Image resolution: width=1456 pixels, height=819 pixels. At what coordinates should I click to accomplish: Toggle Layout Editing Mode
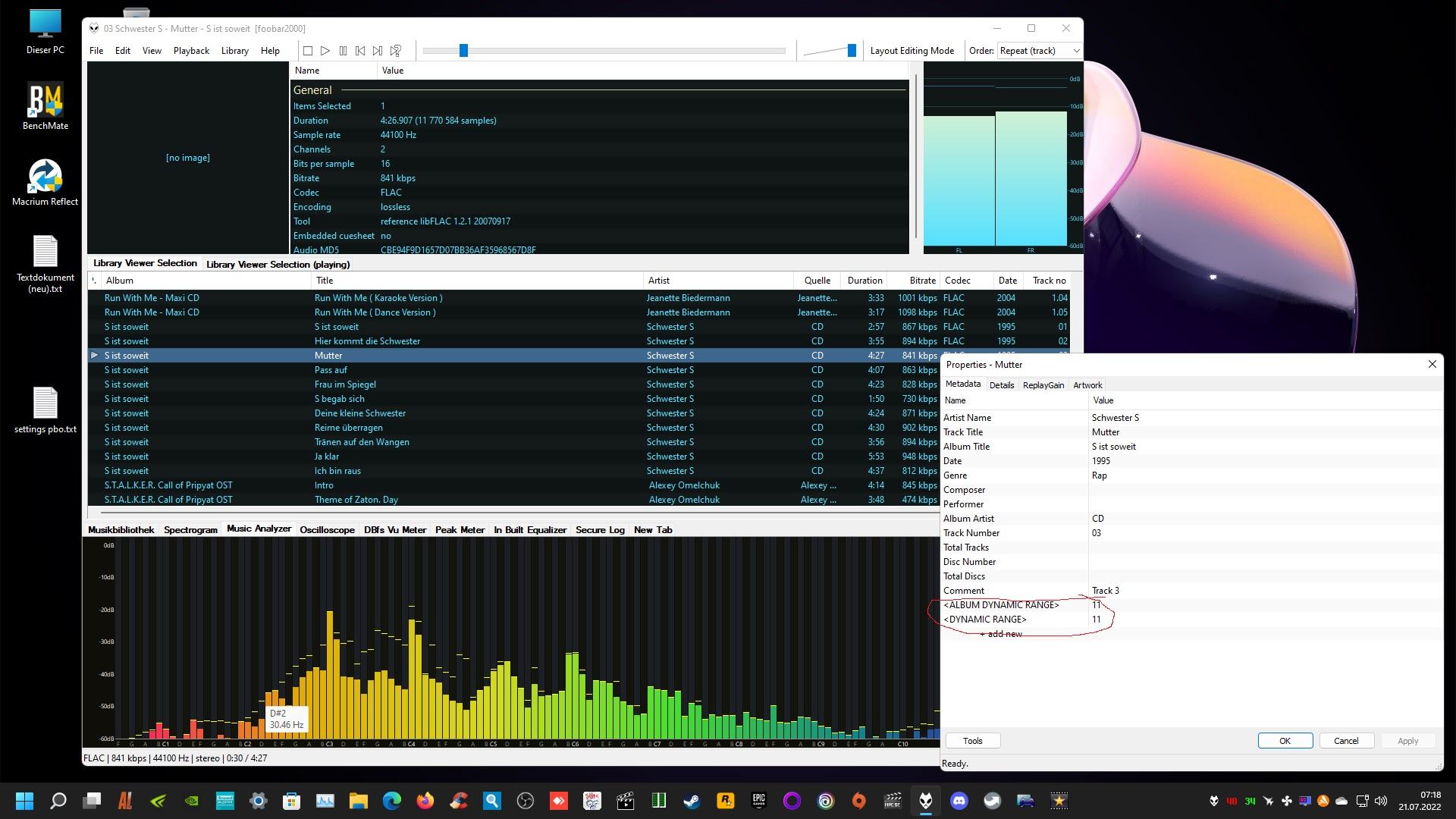(912, 51)
